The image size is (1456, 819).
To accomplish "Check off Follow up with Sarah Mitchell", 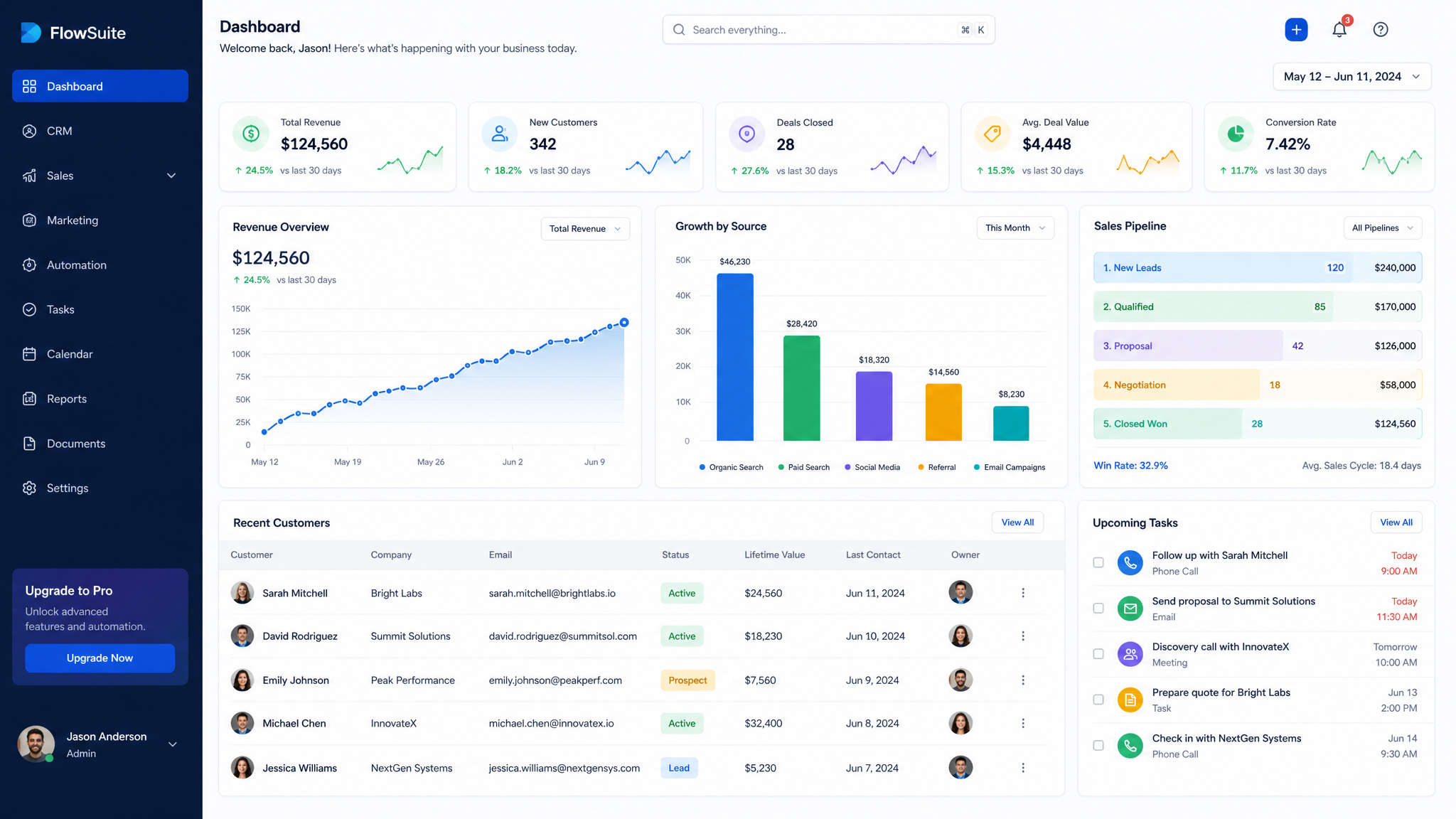I will (x=1098, y=562).
